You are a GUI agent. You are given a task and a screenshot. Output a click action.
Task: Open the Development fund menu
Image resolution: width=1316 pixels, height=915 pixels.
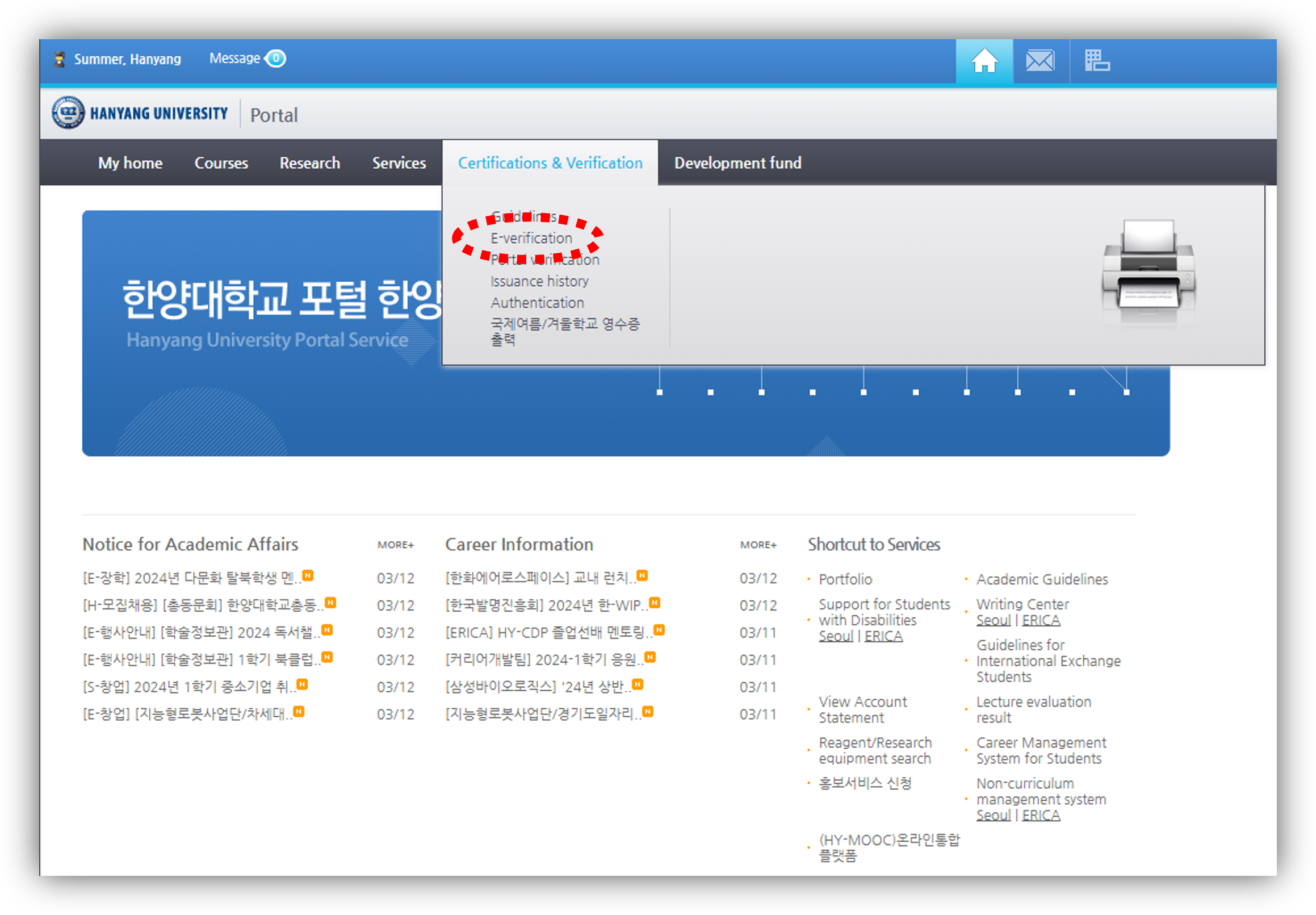(x=737, y=164)
